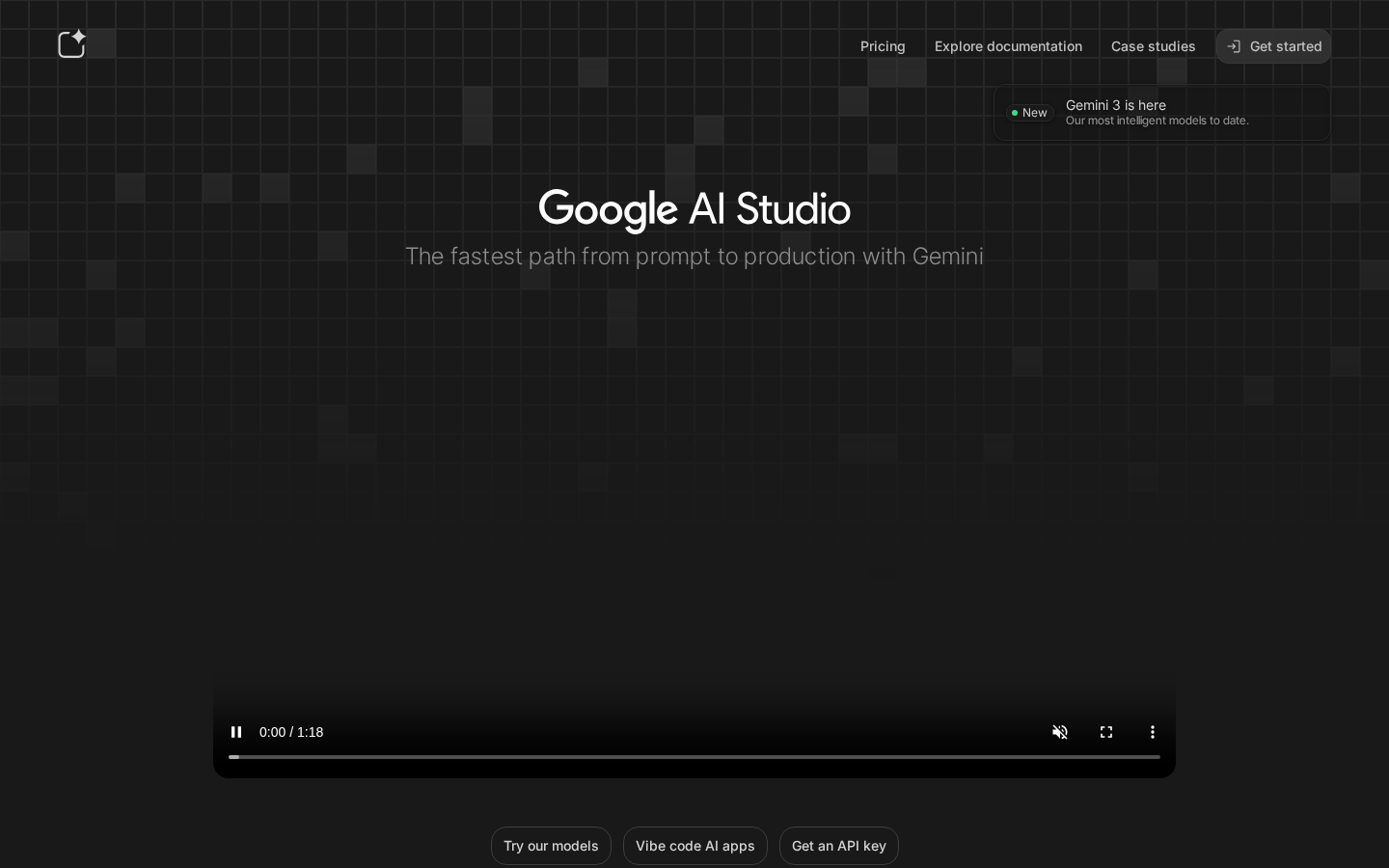Open the Pricing page
The height and width of the screenshot is (868, 1389).
pyautogui.click(x=883, y=46)
